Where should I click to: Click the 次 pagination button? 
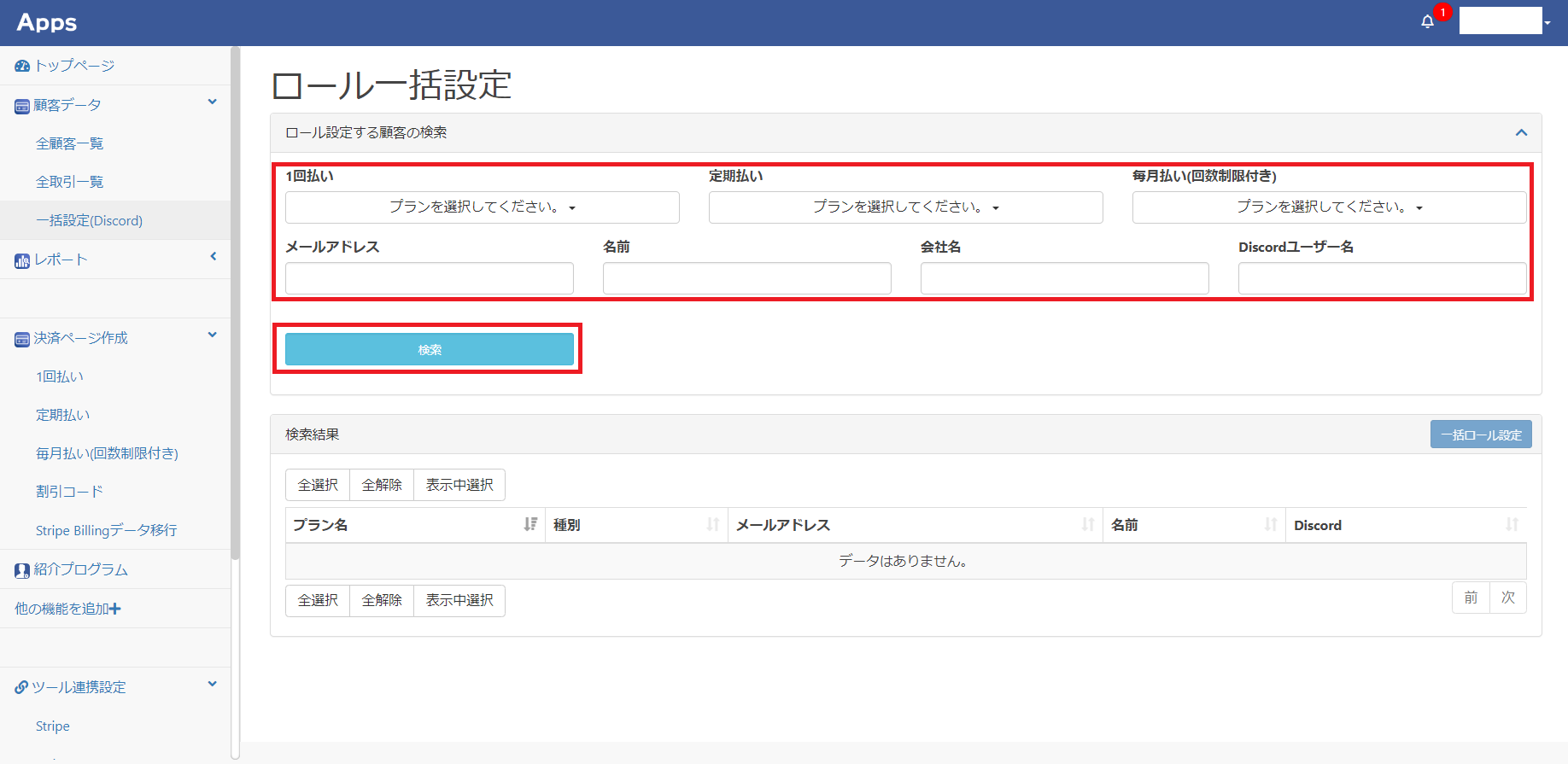pos(1508,598)
